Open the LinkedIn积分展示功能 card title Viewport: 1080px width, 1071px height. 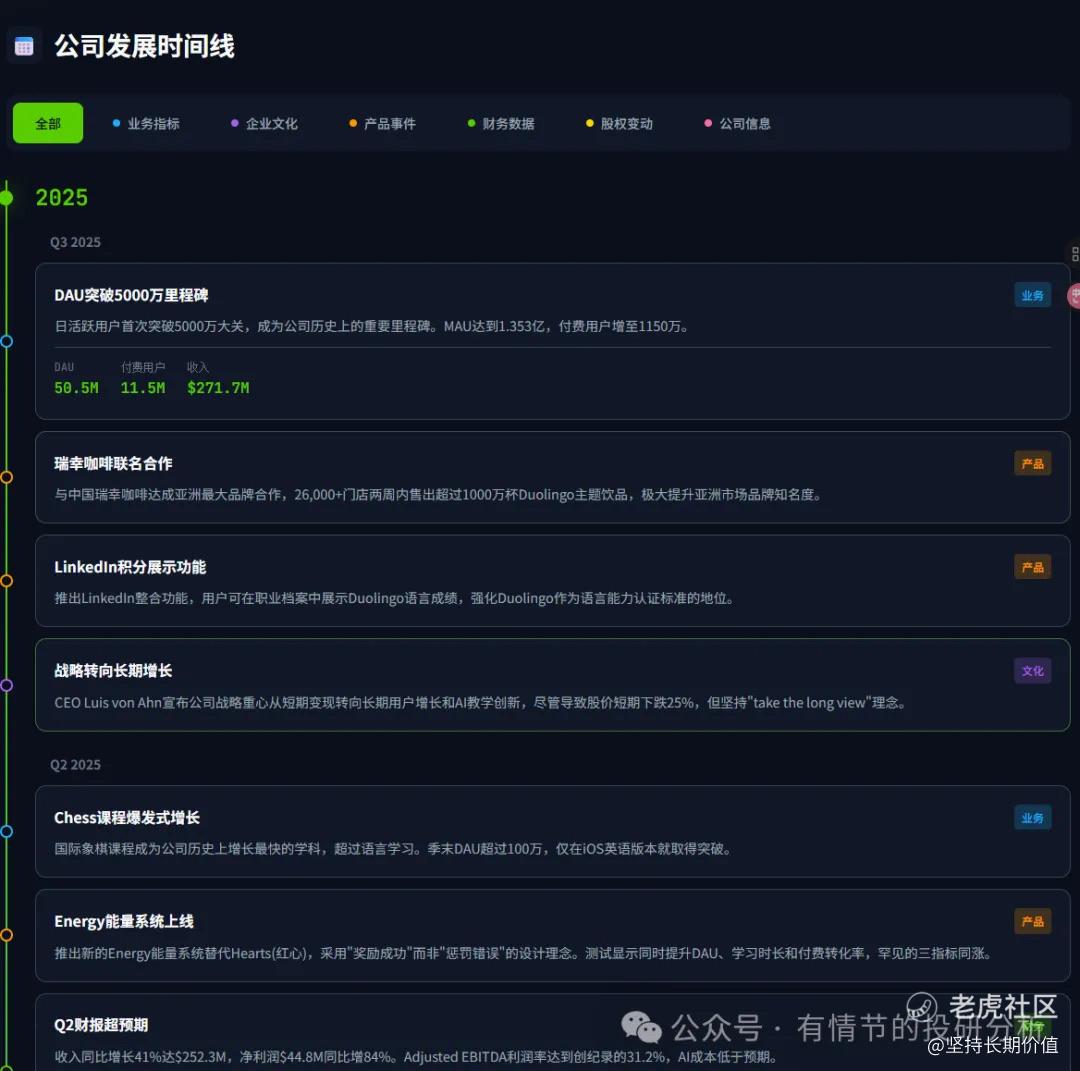(x=130, y=568)
